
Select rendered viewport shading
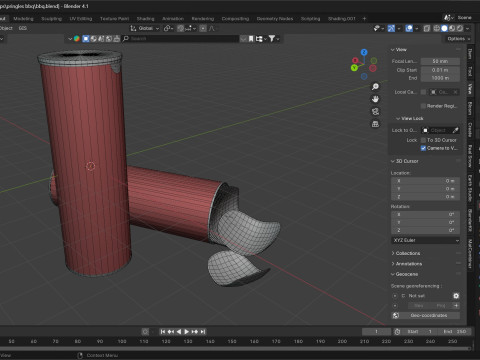[460, 28]
